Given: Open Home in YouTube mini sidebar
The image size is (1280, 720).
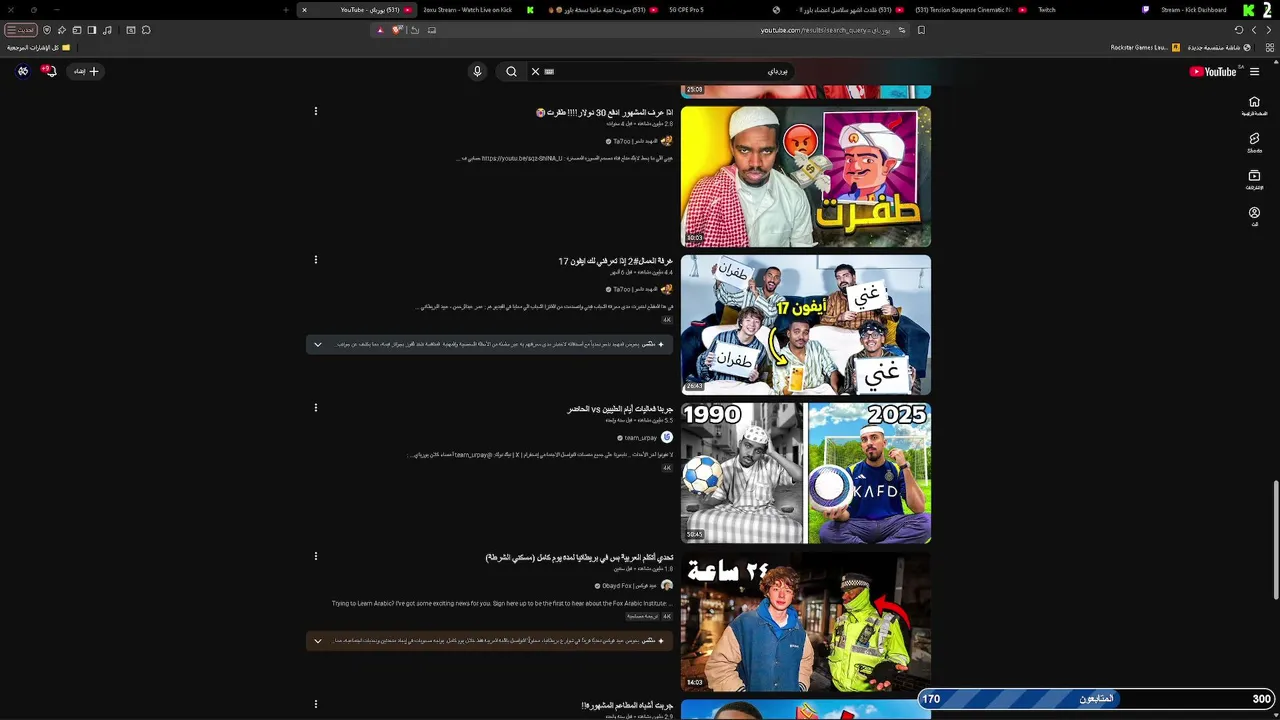Looking at the screenshot, I should pos(1254,105).
